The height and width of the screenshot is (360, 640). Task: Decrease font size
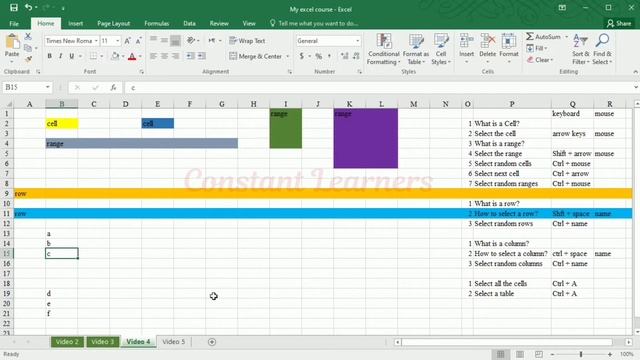(138, 41)
